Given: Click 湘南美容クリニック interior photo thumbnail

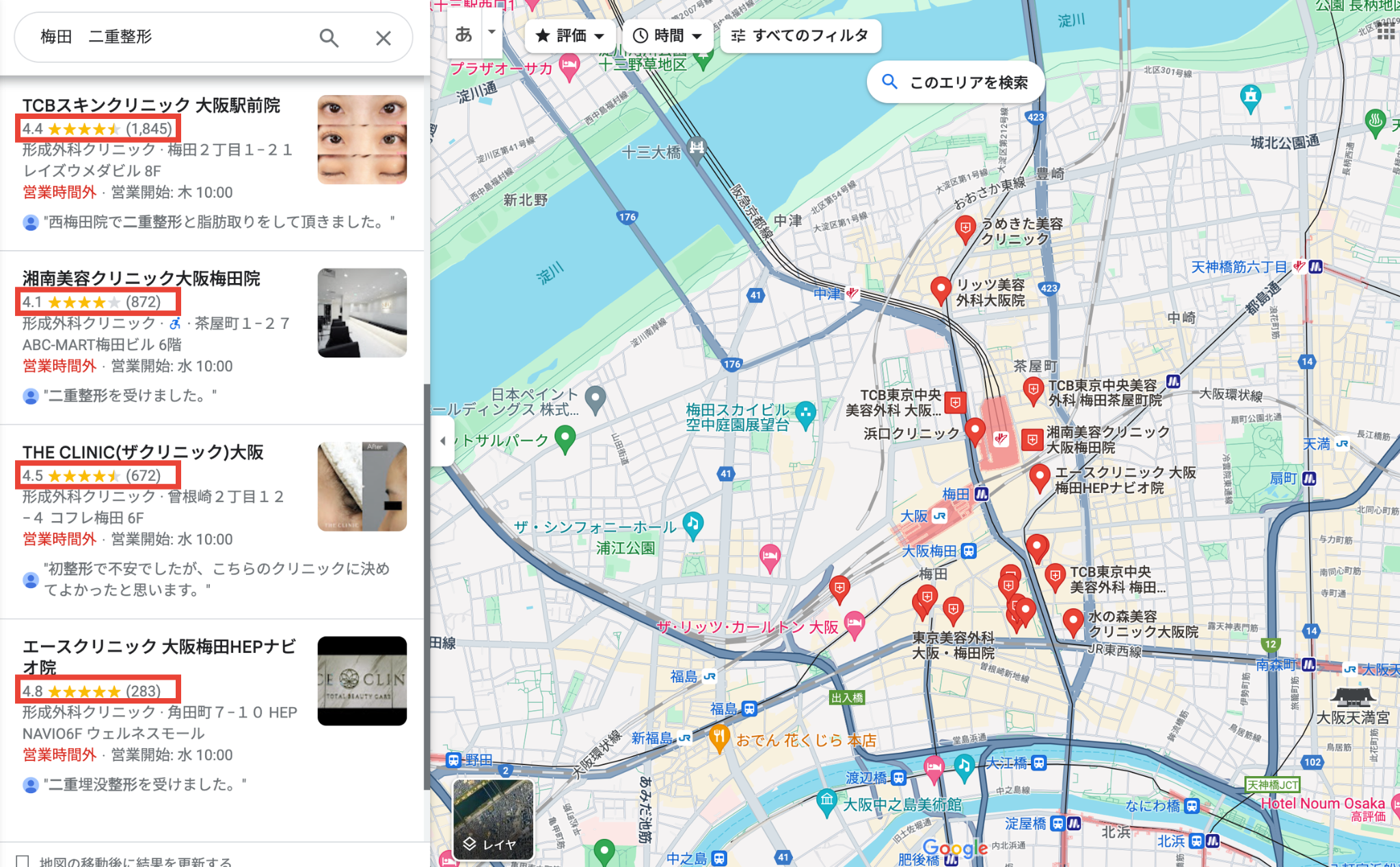Looking at the screenshot, I should click(362, 312).
